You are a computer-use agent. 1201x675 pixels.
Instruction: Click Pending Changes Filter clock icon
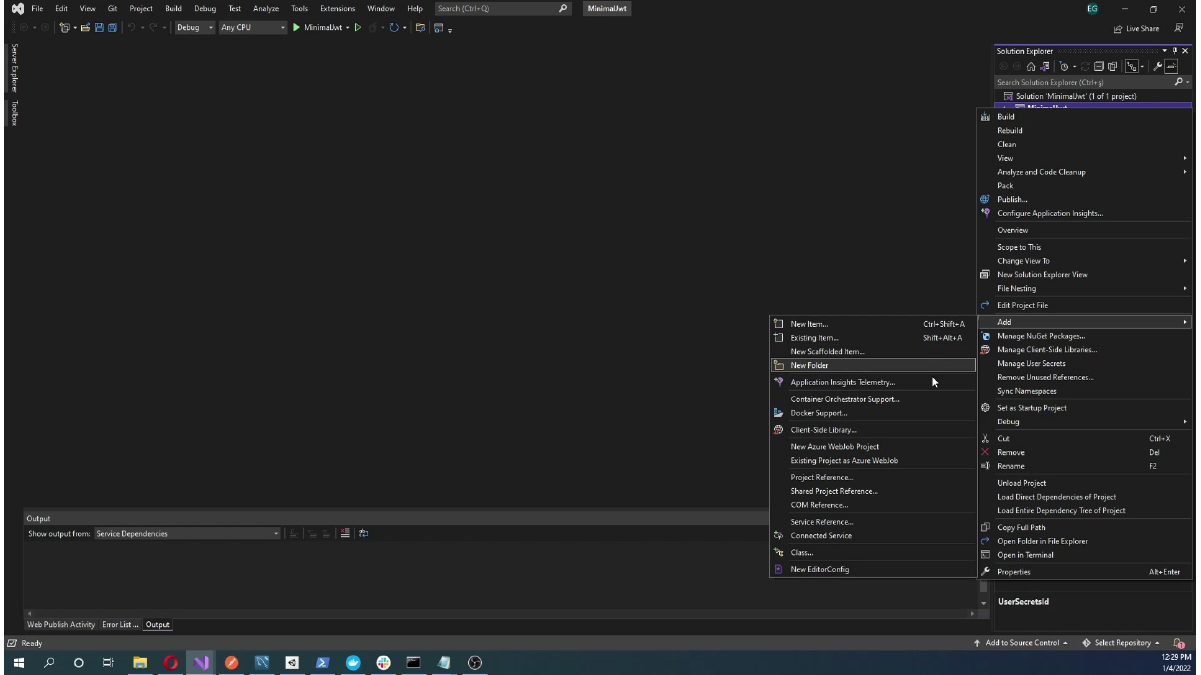(x=1065, y=67)
